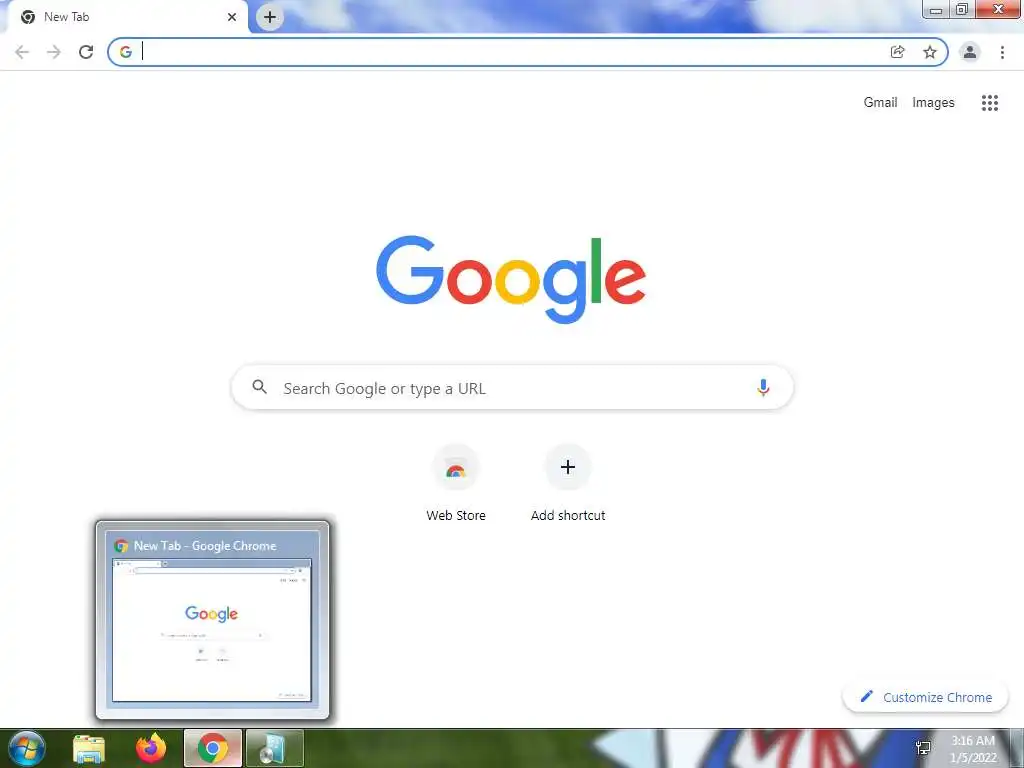Open the Gmail link

(x=880, y=103)
